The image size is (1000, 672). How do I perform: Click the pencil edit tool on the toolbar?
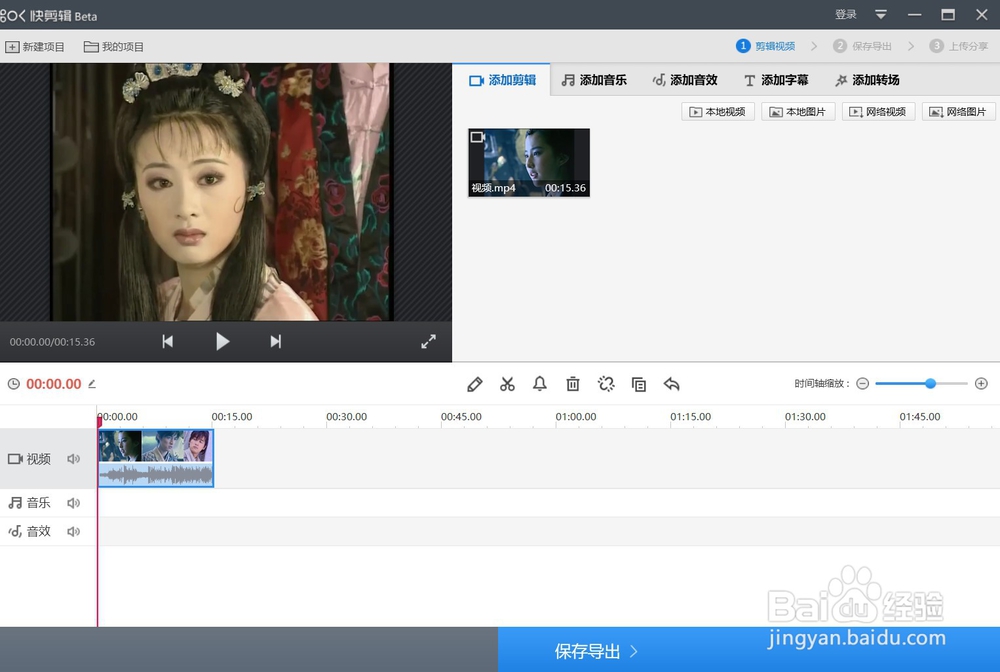point(474,383)
